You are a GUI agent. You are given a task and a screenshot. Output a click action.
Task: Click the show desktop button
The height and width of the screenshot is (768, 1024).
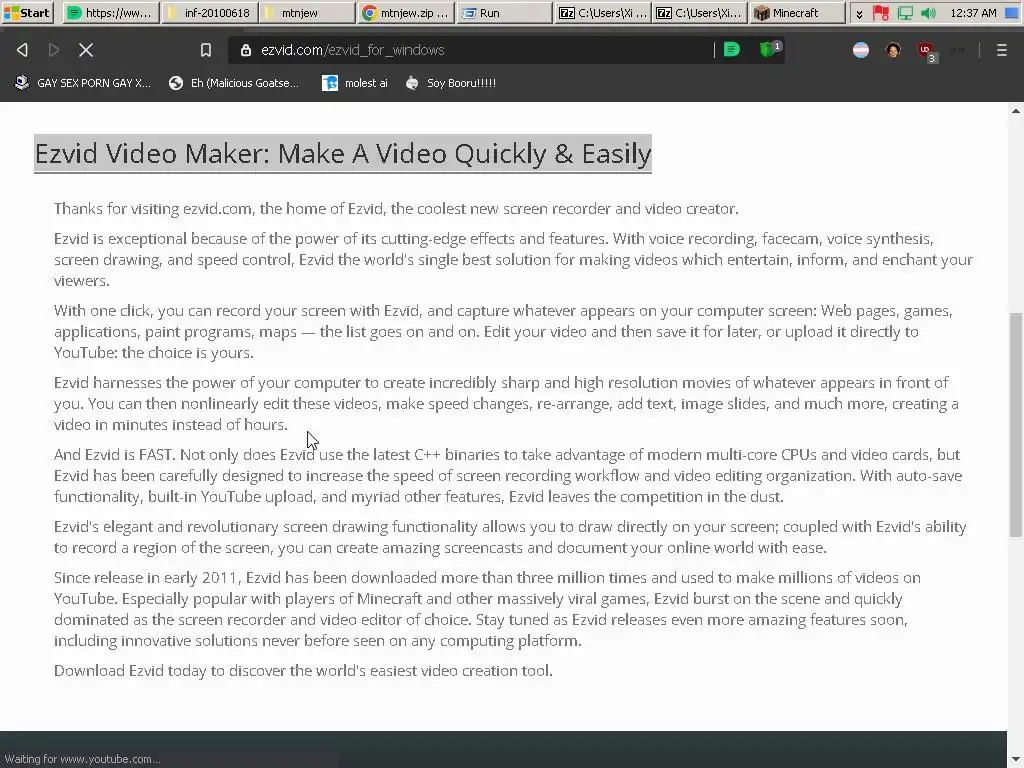pos(1013,12)
